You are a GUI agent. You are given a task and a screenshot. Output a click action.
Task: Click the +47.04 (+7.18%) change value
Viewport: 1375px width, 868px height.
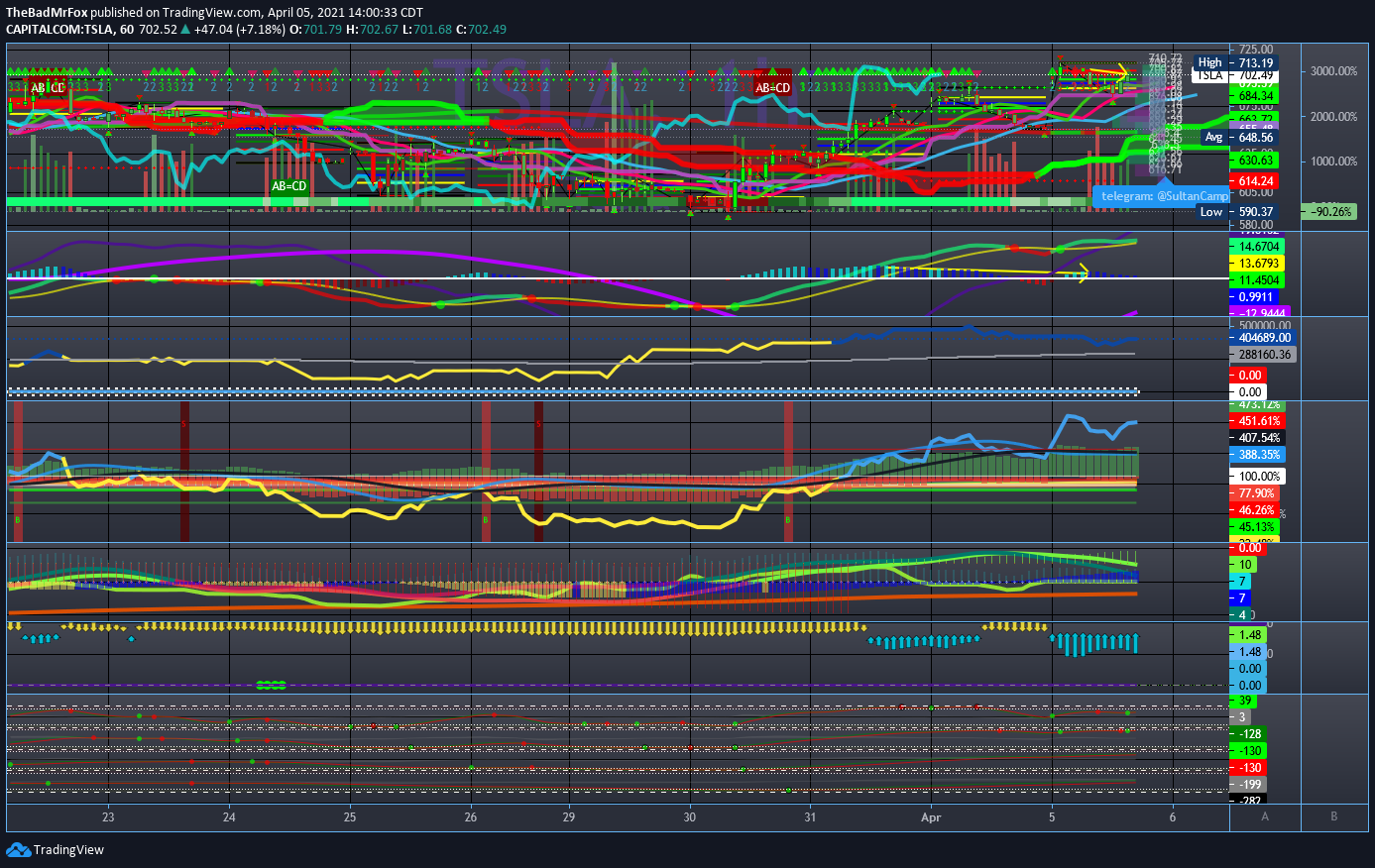tap(238, 30)
